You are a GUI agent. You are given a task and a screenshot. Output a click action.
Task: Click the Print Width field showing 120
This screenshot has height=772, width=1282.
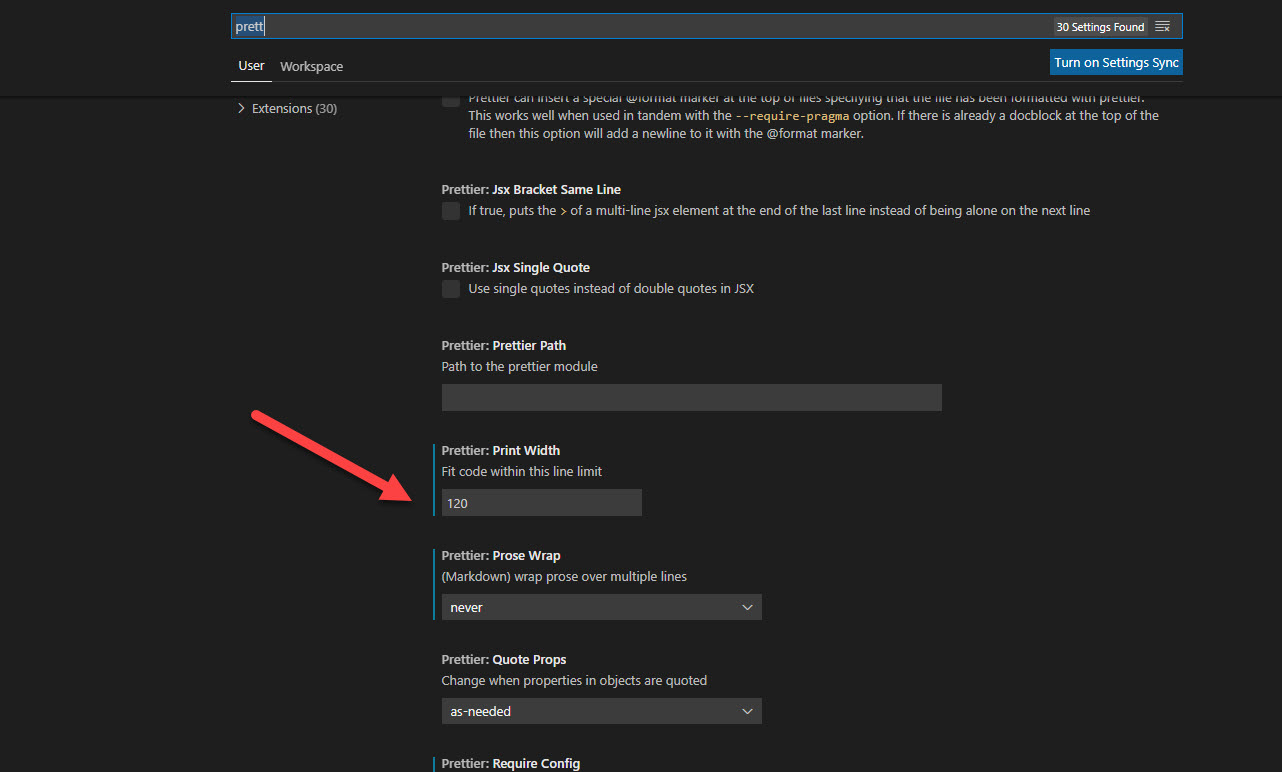[x=541, y=503]
